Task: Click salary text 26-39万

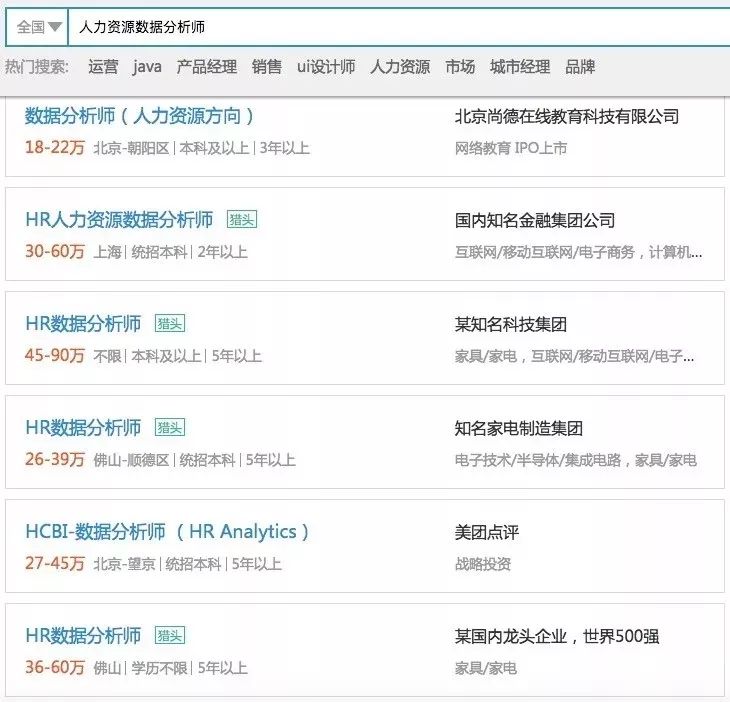Action: tap(55, 459)
